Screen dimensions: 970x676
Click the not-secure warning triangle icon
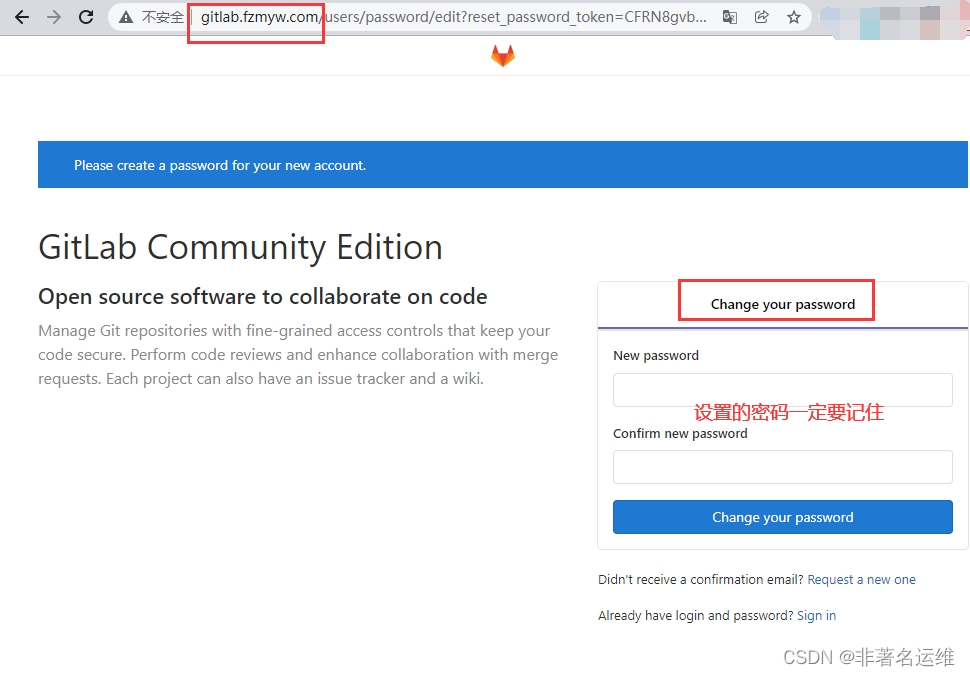pyautogui.click(x=126, y=17)
